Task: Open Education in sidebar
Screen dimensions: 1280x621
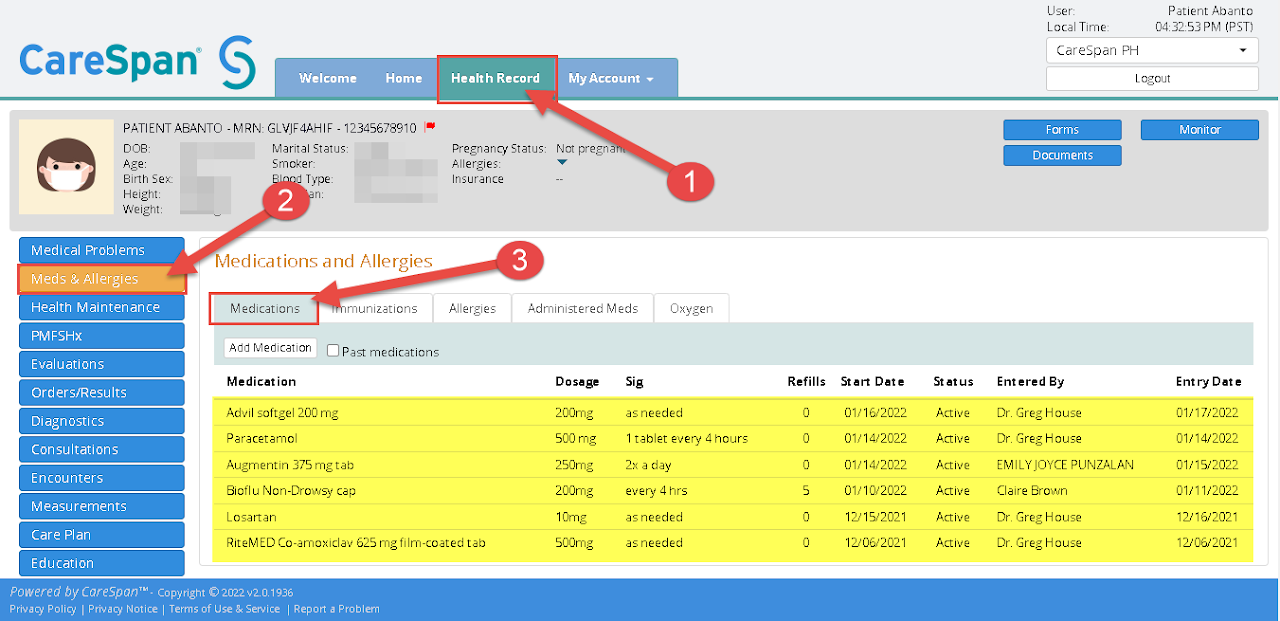Action: pos(102,563)
